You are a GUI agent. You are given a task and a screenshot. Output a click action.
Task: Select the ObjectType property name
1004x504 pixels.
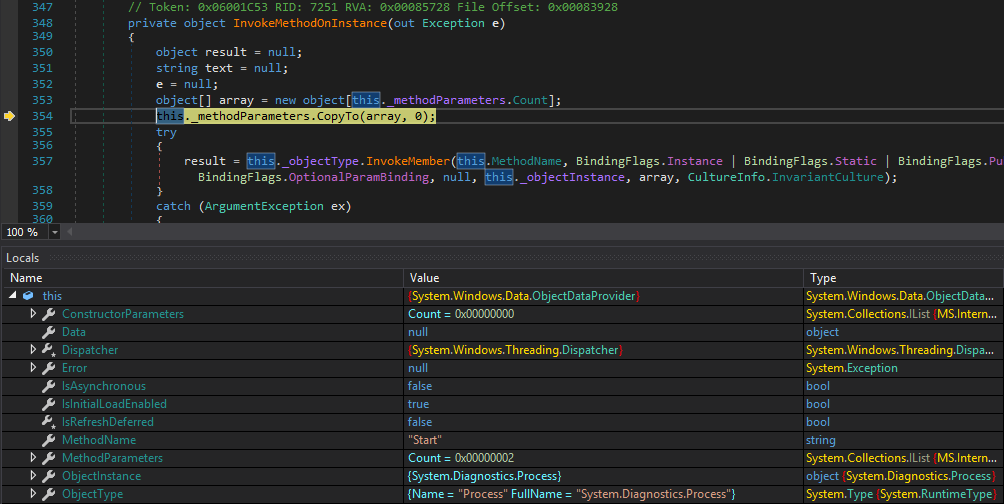click(92, 494)
